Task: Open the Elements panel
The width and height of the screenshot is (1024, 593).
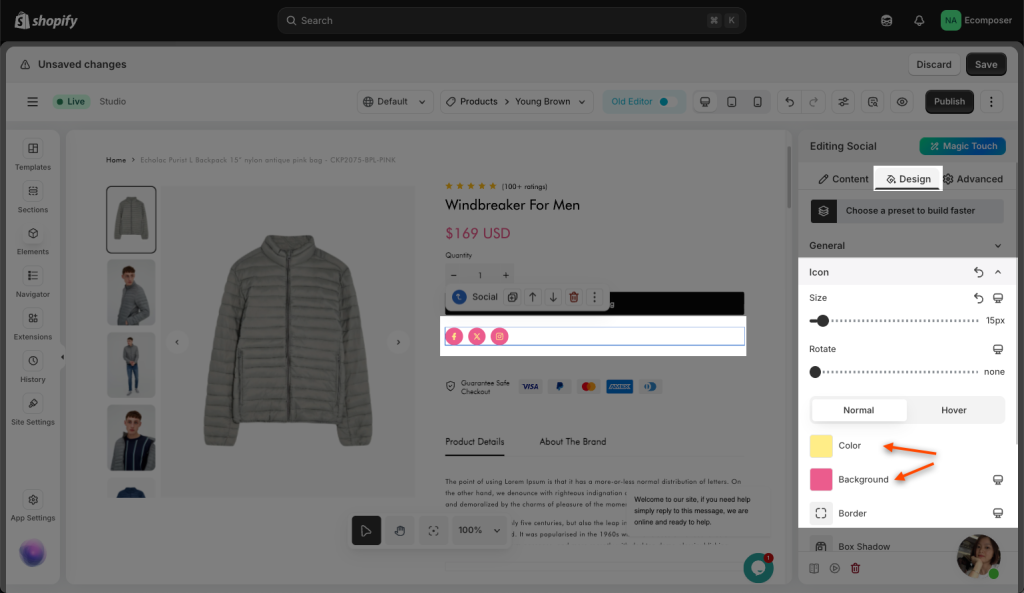Action: [33, 239]
